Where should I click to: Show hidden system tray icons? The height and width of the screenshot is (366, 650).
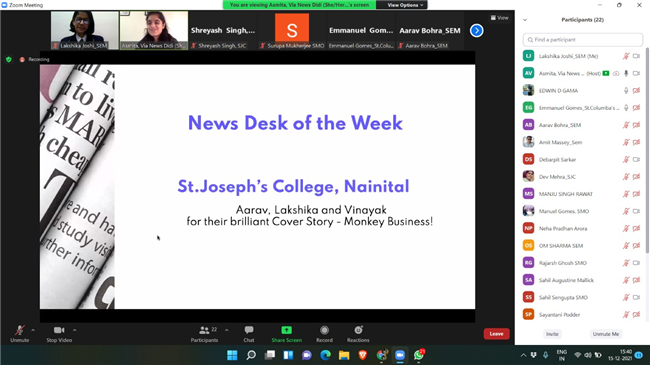(523, 355)
